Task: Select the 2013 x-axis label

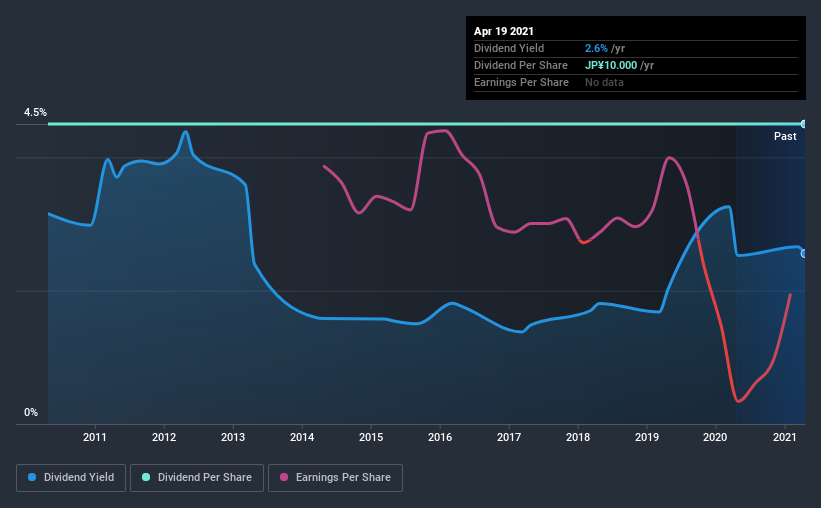Action: [x=233, y=437]
